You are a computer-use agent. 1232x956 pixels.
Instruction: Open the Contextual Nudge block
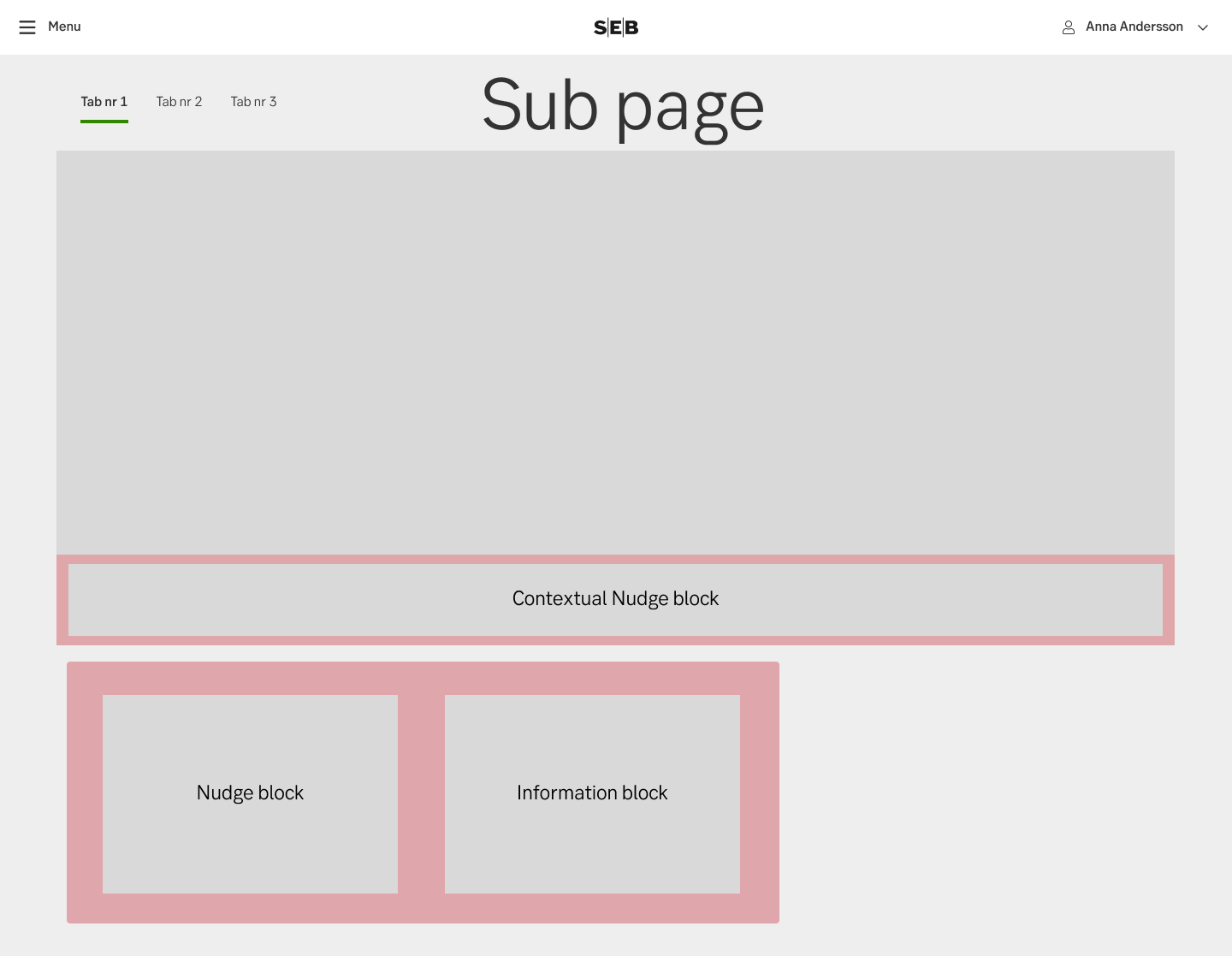[x=615, y=599]
